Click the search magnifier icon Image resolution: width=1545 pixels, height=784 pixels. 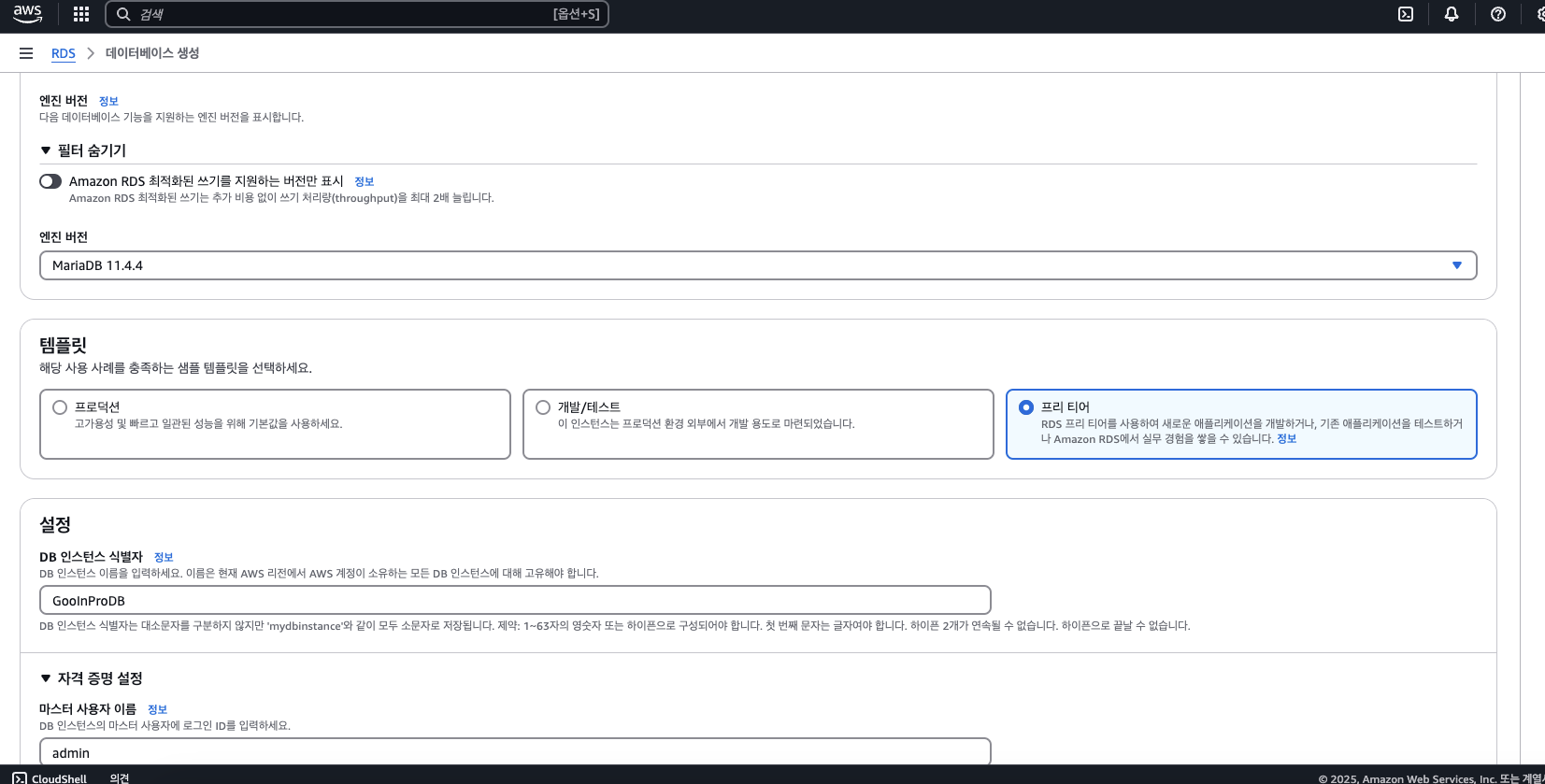tap(122, 14)
